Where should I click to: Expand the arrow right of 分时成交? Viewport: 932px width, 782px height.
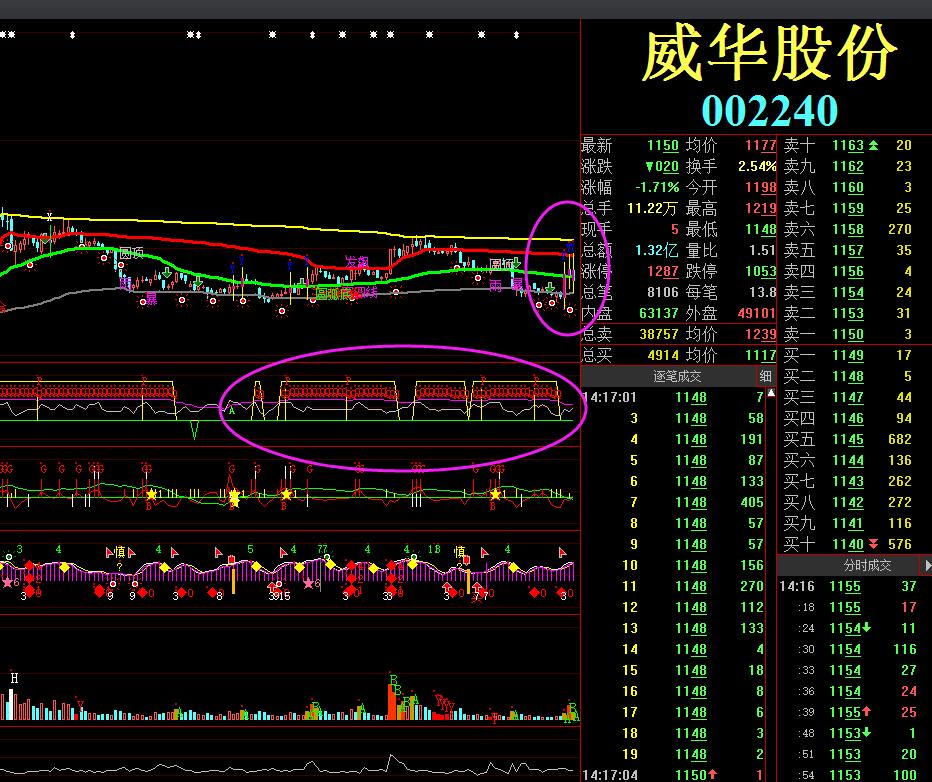pyautogui.click(x=926, y=565)
